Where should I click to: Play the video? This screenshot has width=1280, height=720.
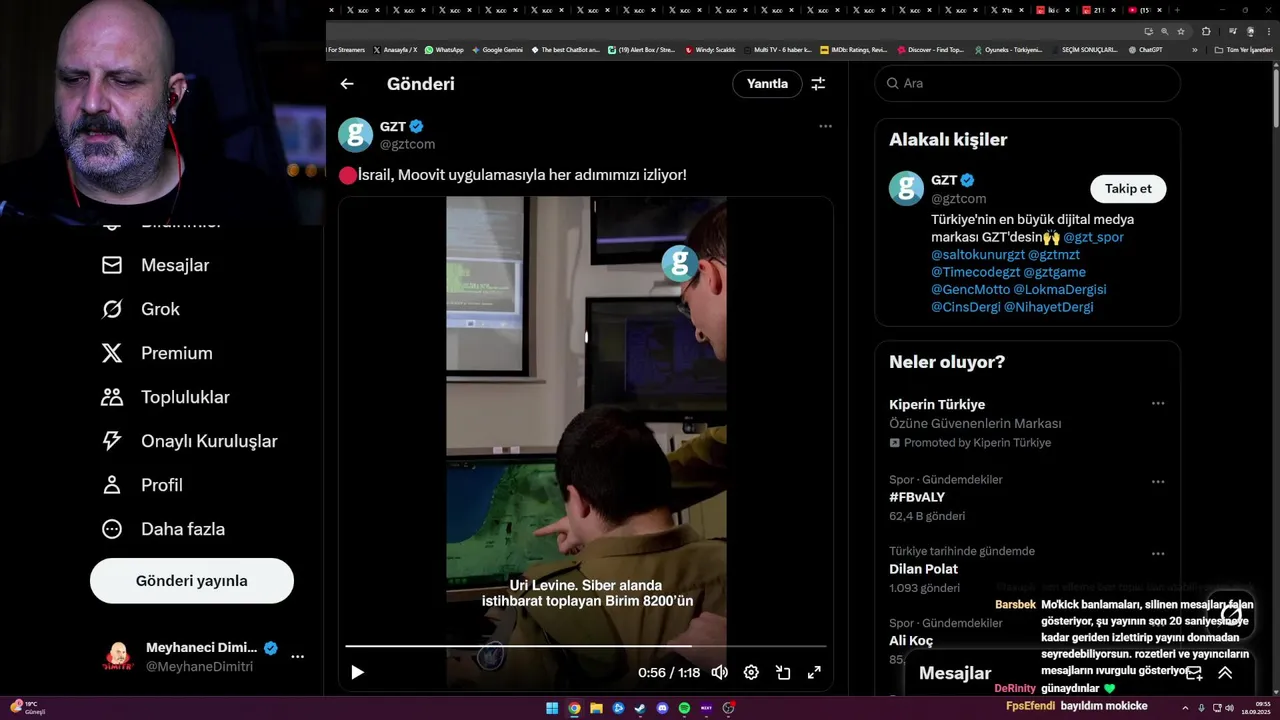(x=357, y=672)
